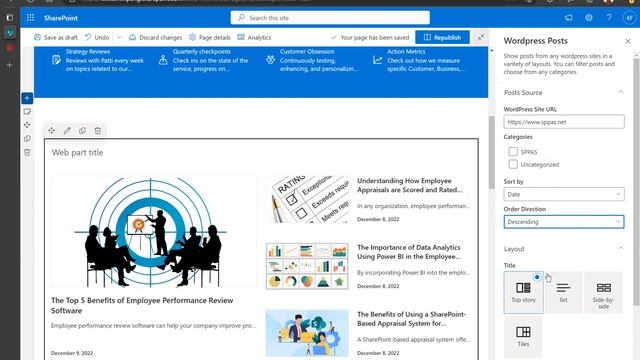Open the Sort by Date dropdown

pos(564,194)
